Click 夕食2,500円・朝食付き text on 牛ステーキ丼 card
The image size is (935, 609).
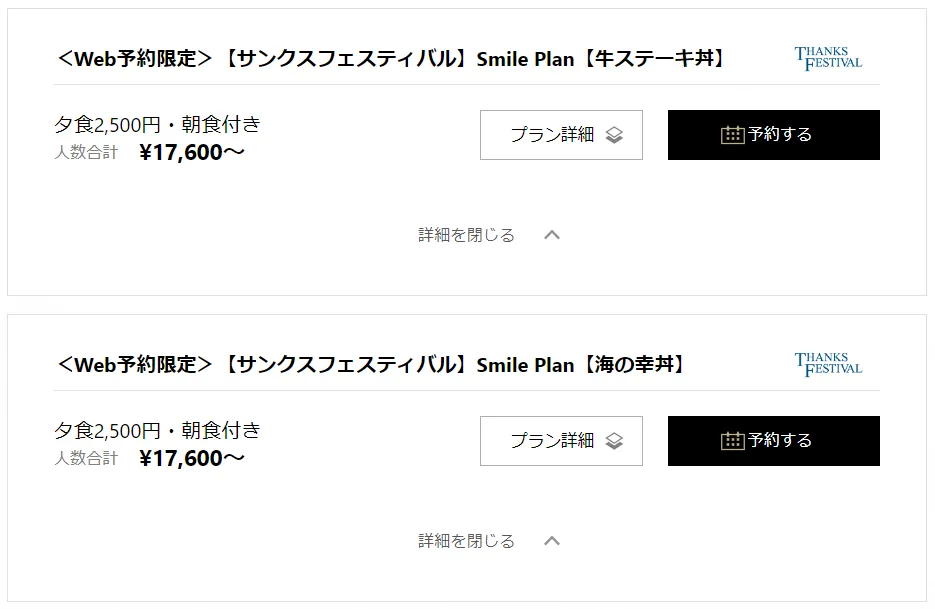click(x=157, y=125)
